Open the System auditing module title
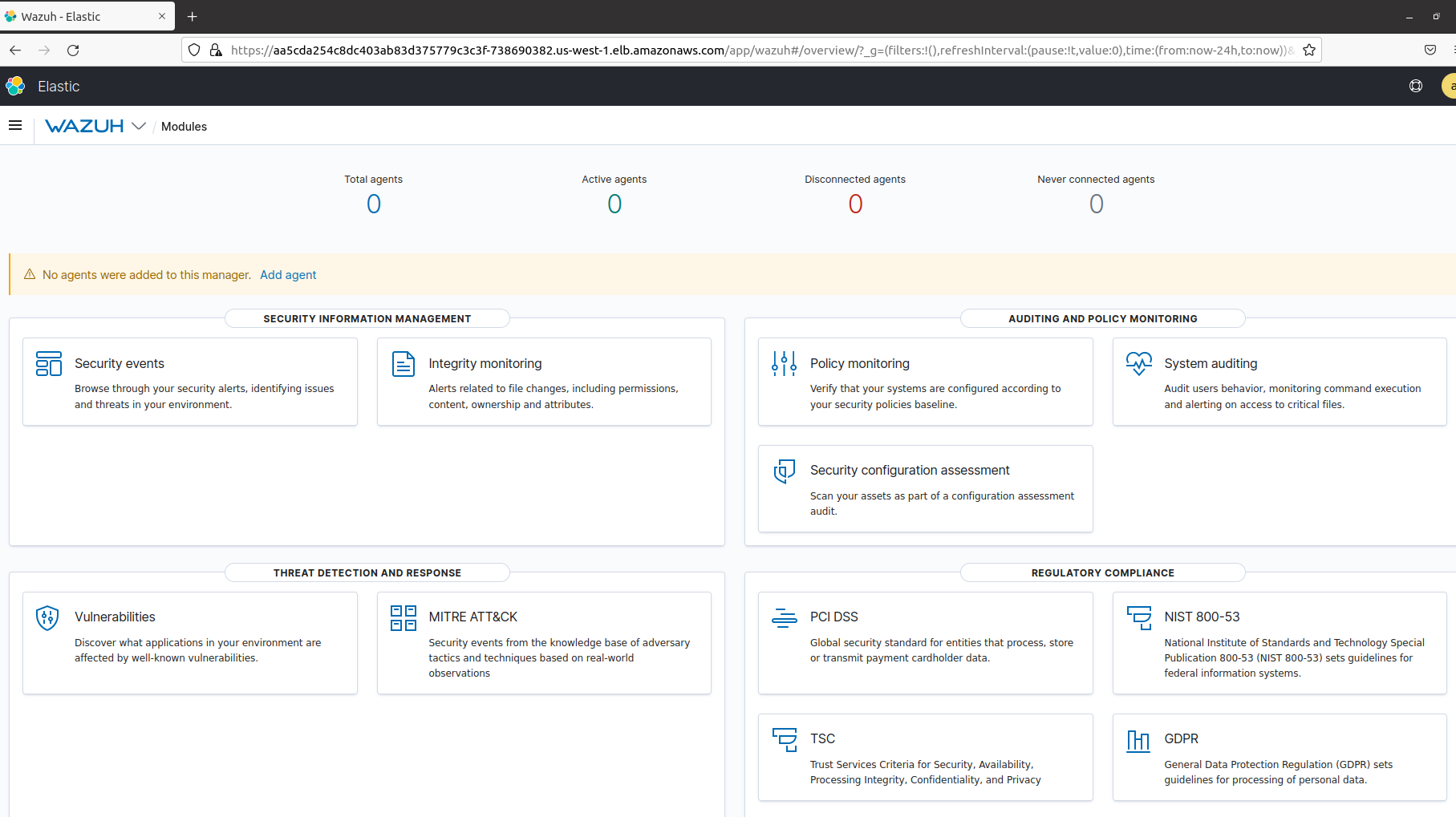1456x817 pixels. [x=1211, y=363]
